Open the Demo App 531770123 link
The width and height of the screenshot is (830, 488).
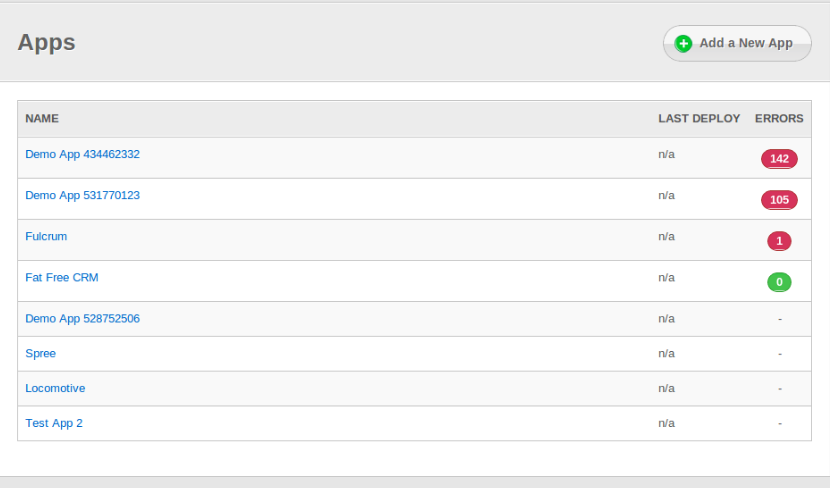[82, 195]
